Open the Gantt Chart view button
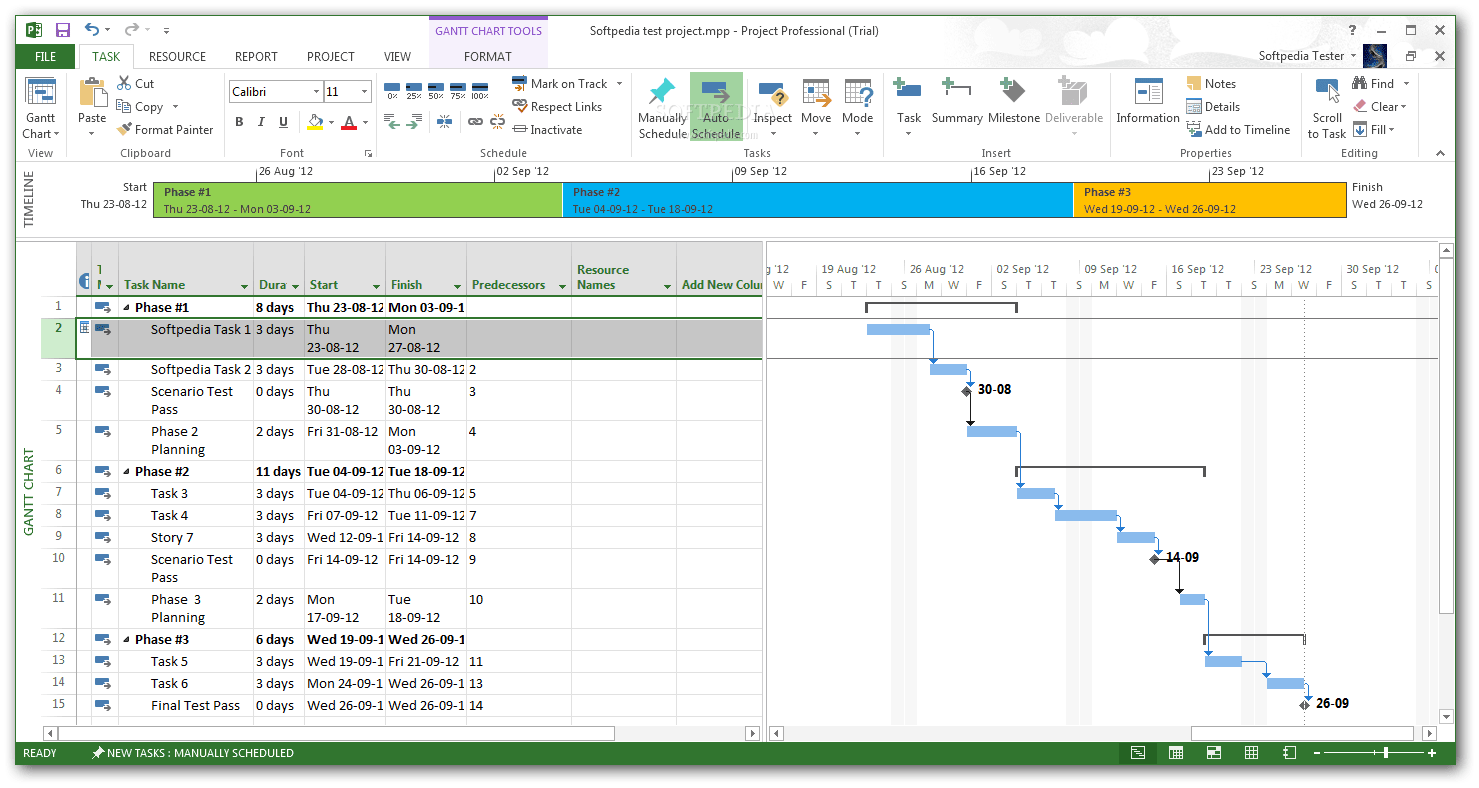This screenshot has width=1479, height=788. (41, 107)
